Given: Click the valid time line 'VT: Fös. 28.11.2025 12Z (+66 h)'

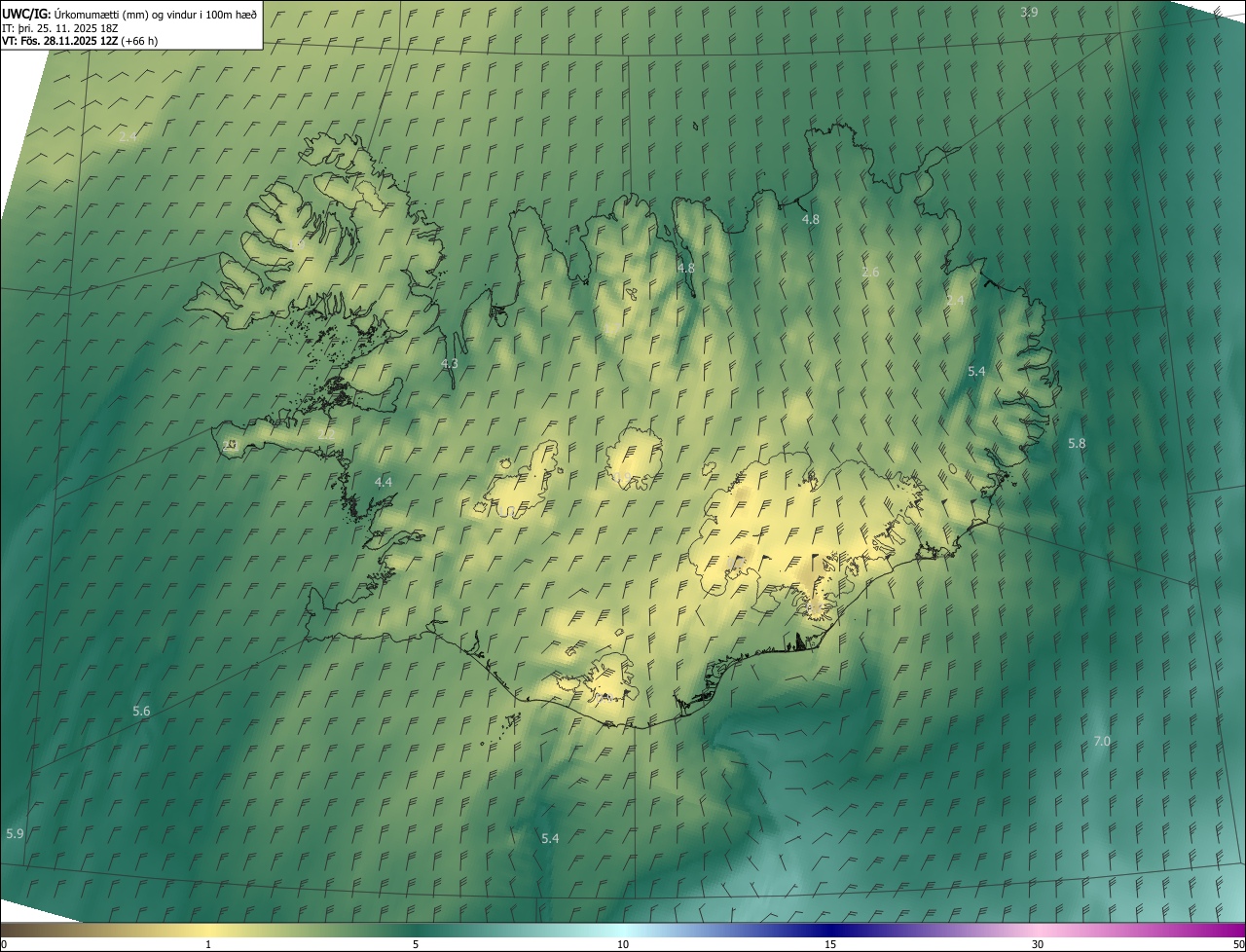Looking at the screenshot, I should 80,41.
